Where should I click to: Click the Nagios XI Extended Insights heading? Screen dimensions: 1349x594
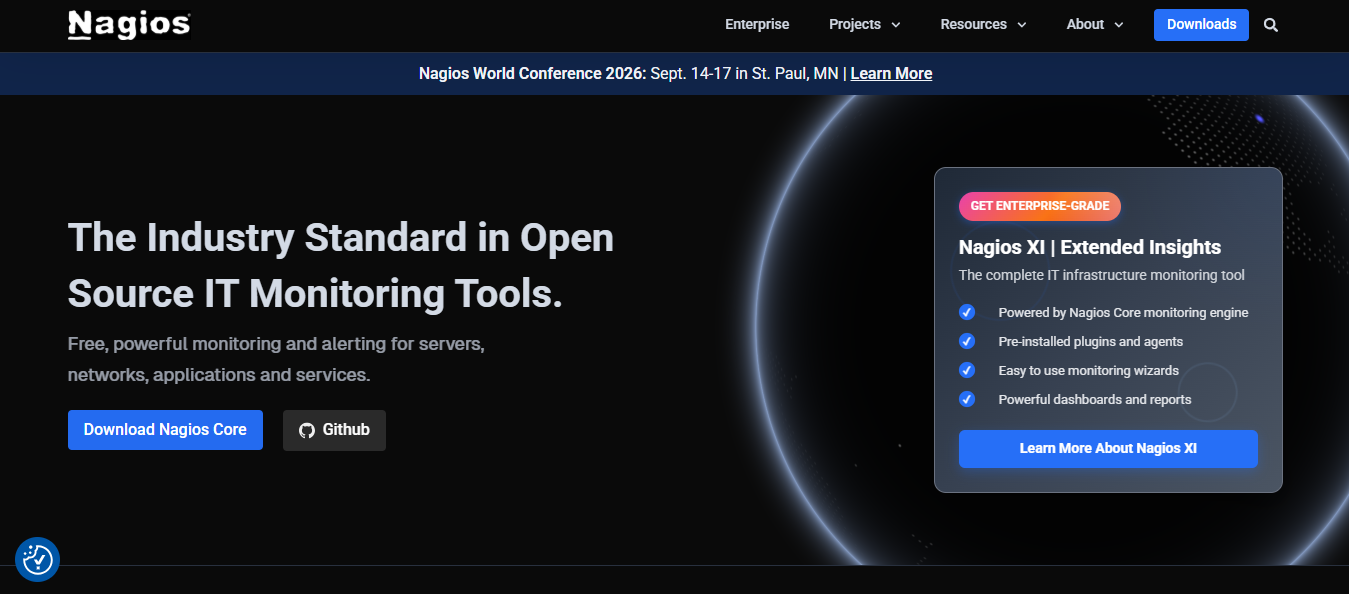[x=1089, y=247]
